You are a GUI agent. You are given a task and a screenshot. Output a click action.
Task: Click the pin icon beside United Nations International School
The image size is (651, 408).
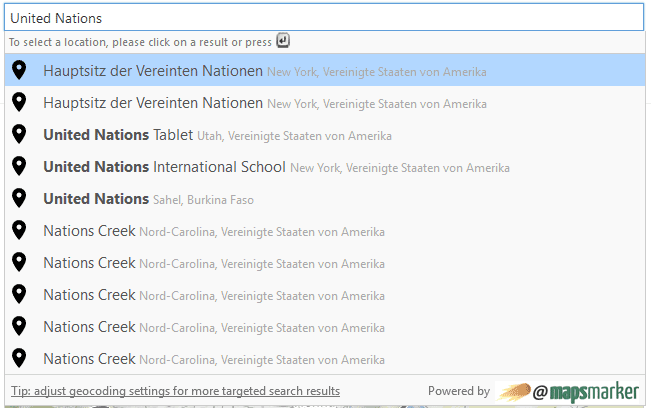coord(19,166)
